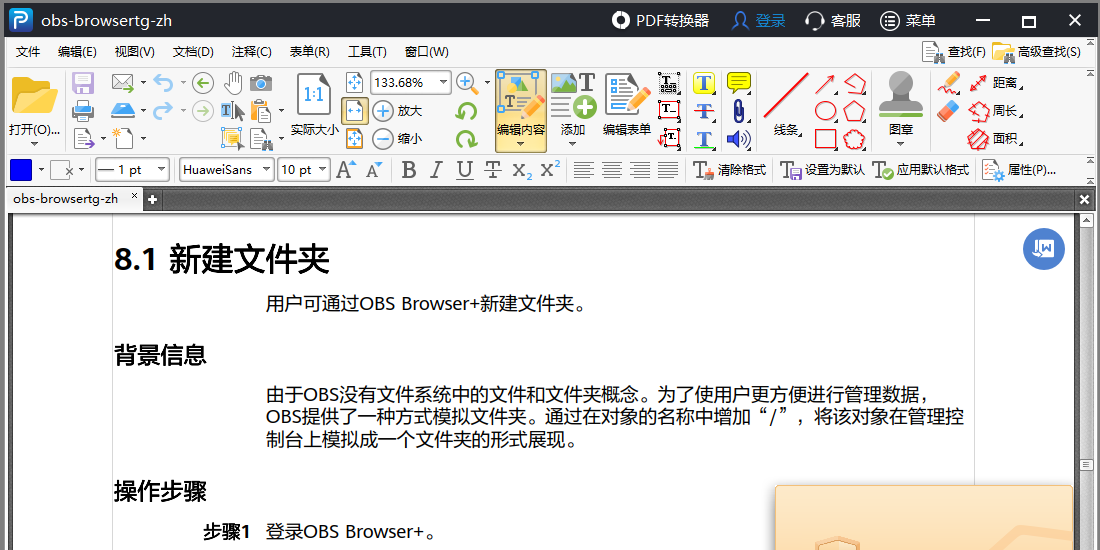Align text left
1100x550 pixels.
(584, 170)
